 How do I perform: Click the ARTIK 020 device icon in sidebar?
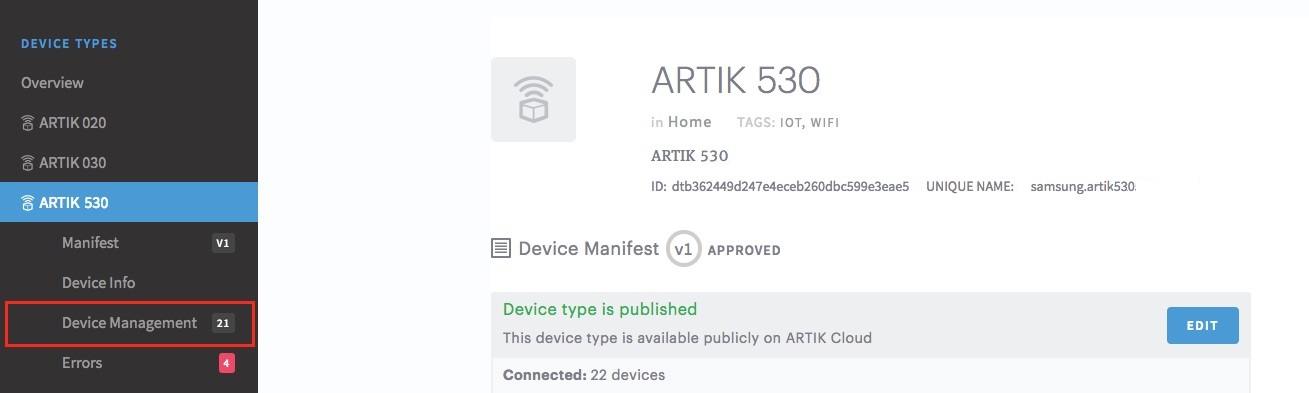28,123
